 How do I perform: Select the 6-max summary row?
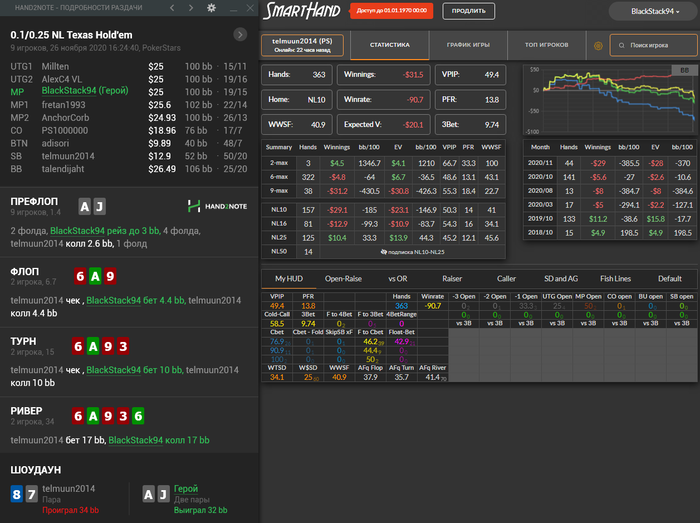tap(383, 177)
